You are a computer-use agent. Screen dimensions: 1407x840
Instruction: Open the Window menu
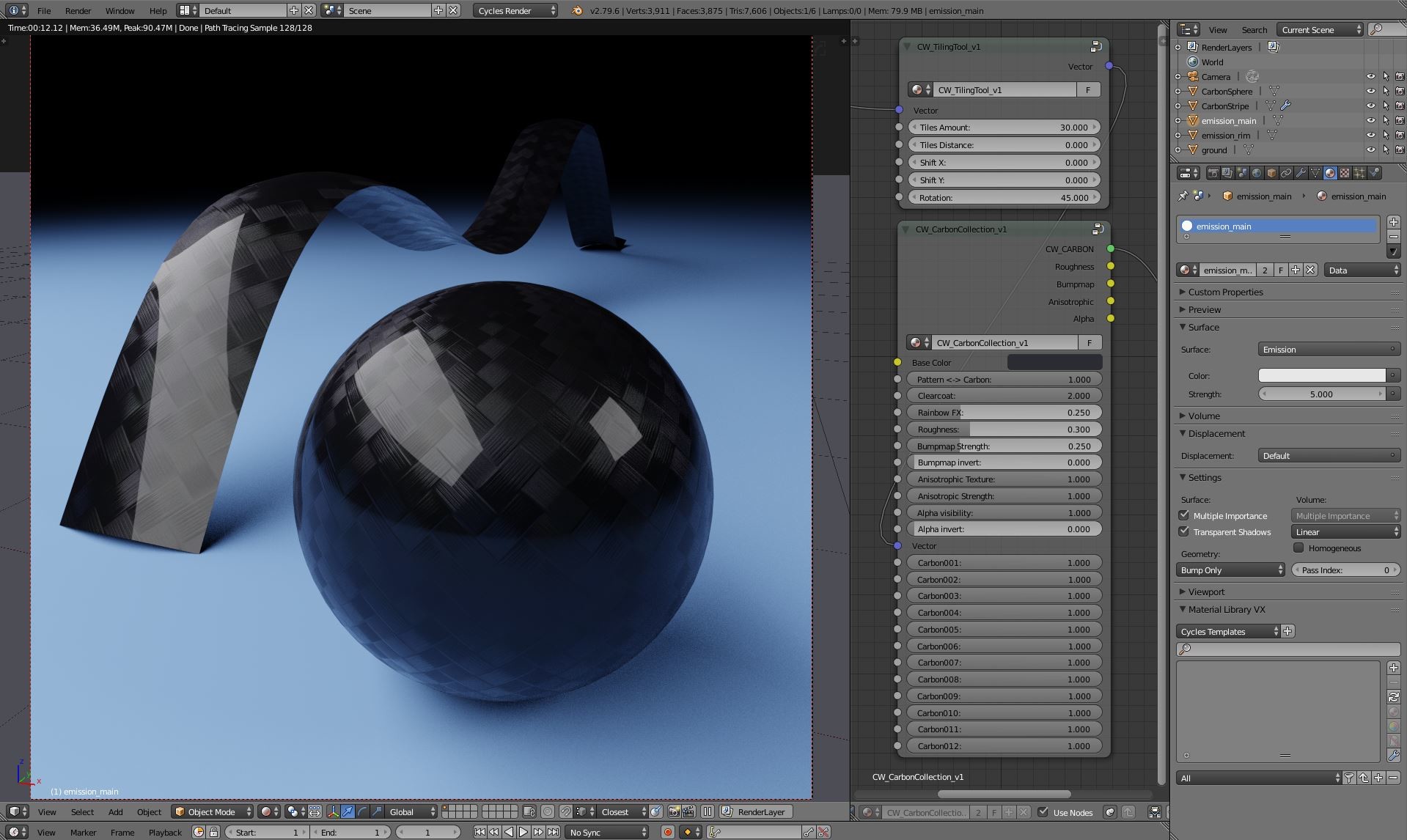click(120, 10)
